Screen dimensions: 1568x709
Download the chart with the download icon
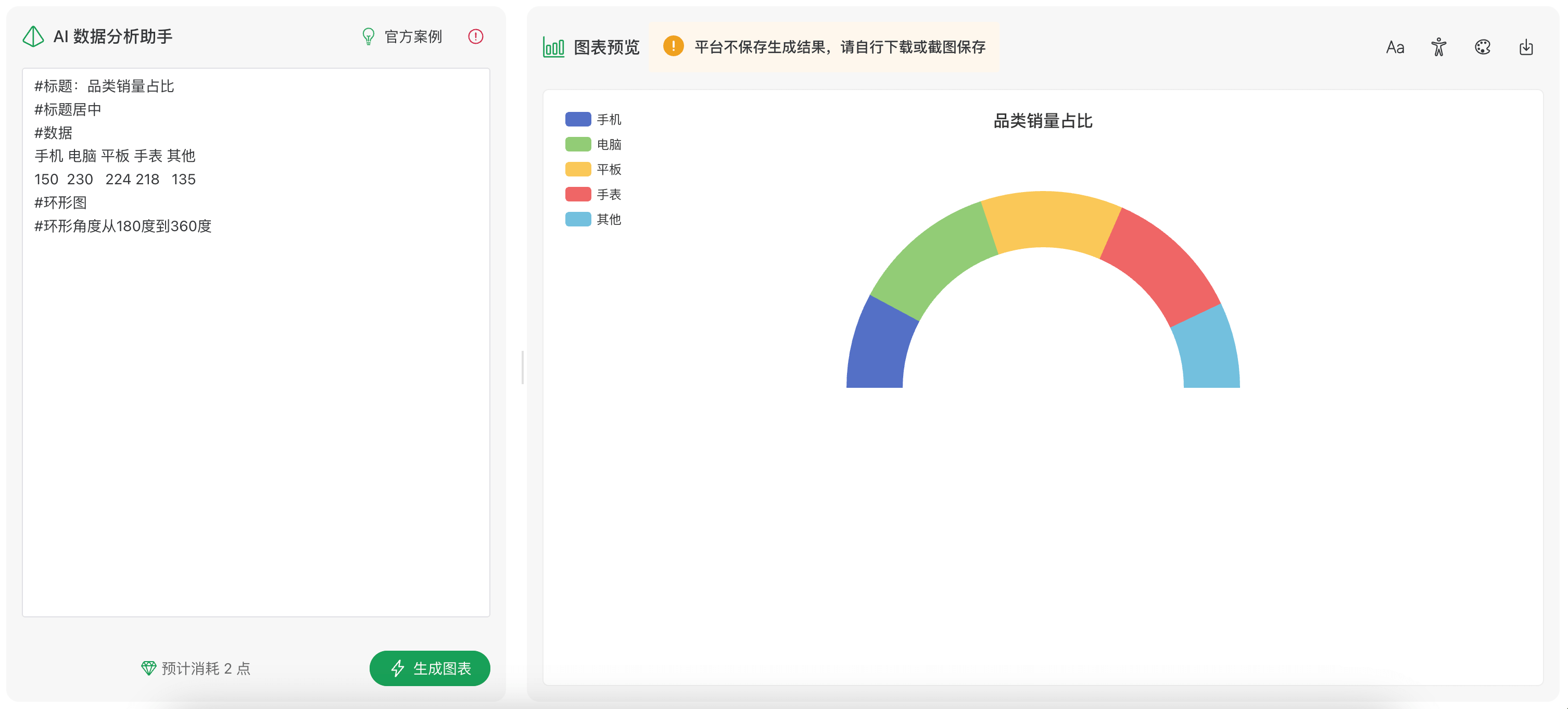1526,47
